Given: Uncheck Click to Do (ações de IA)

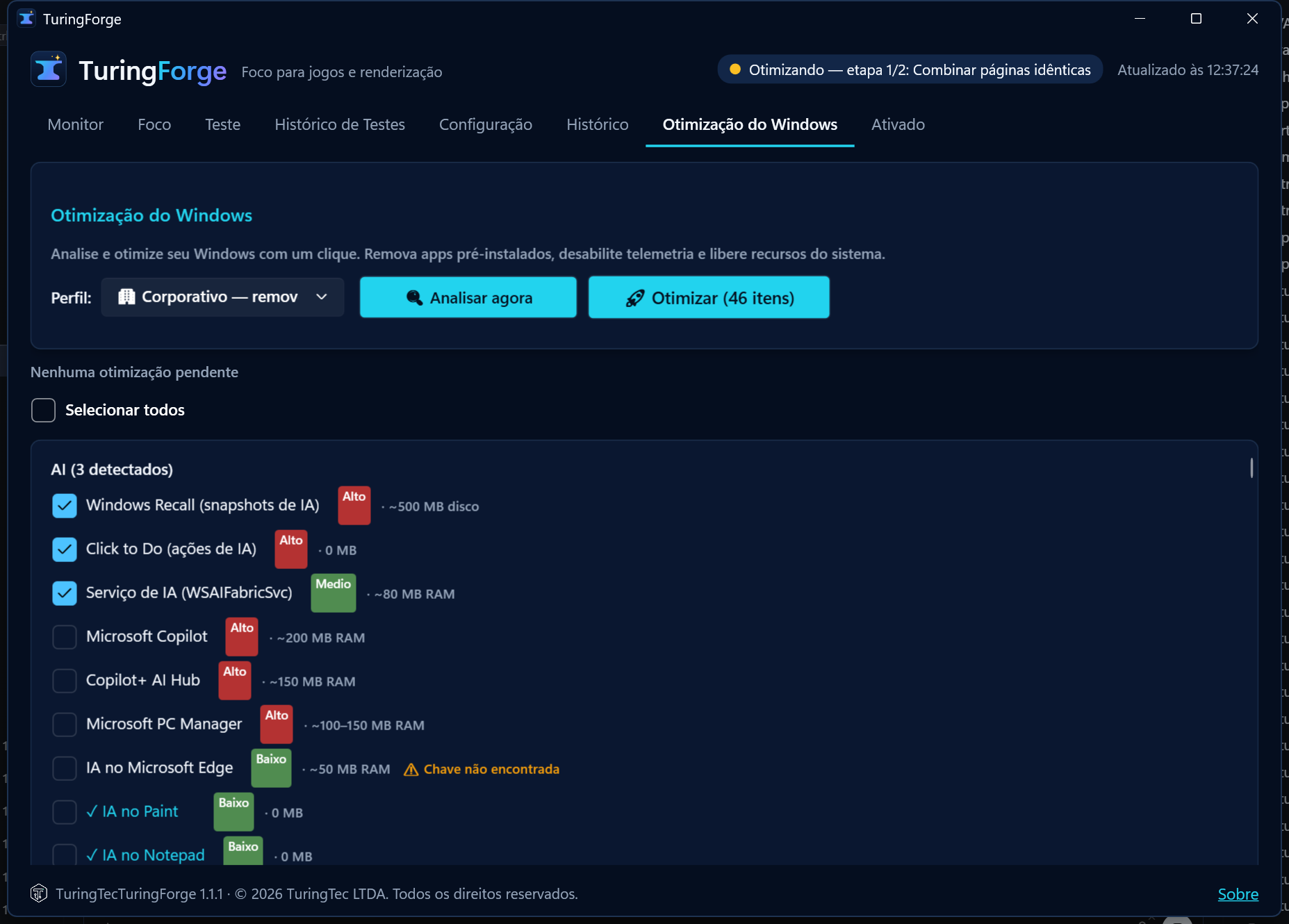Looking at the screenshot, I should click(x=65, y=549).
